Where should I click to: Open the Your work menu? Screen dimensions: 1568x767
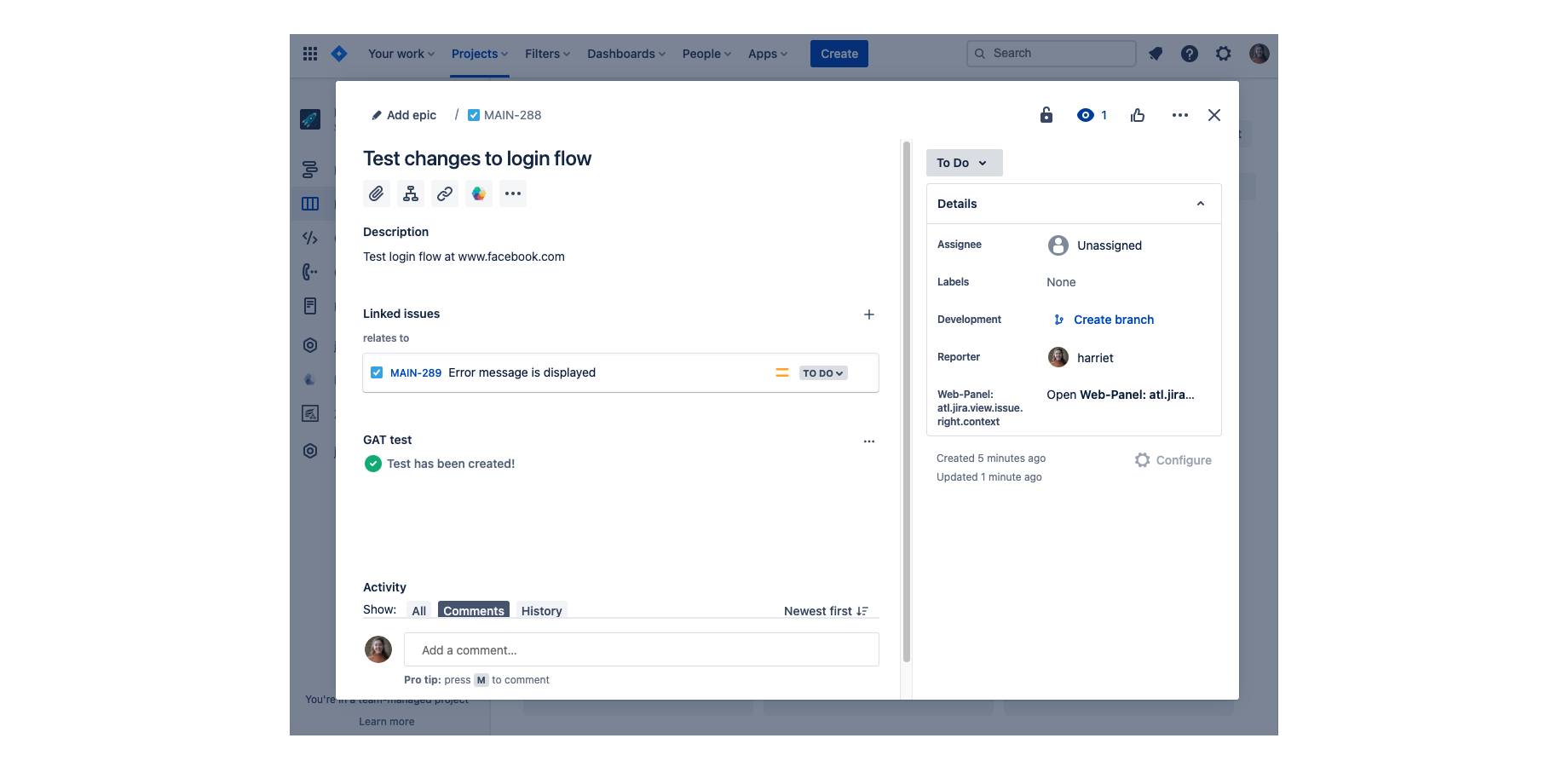click(401, 54)
